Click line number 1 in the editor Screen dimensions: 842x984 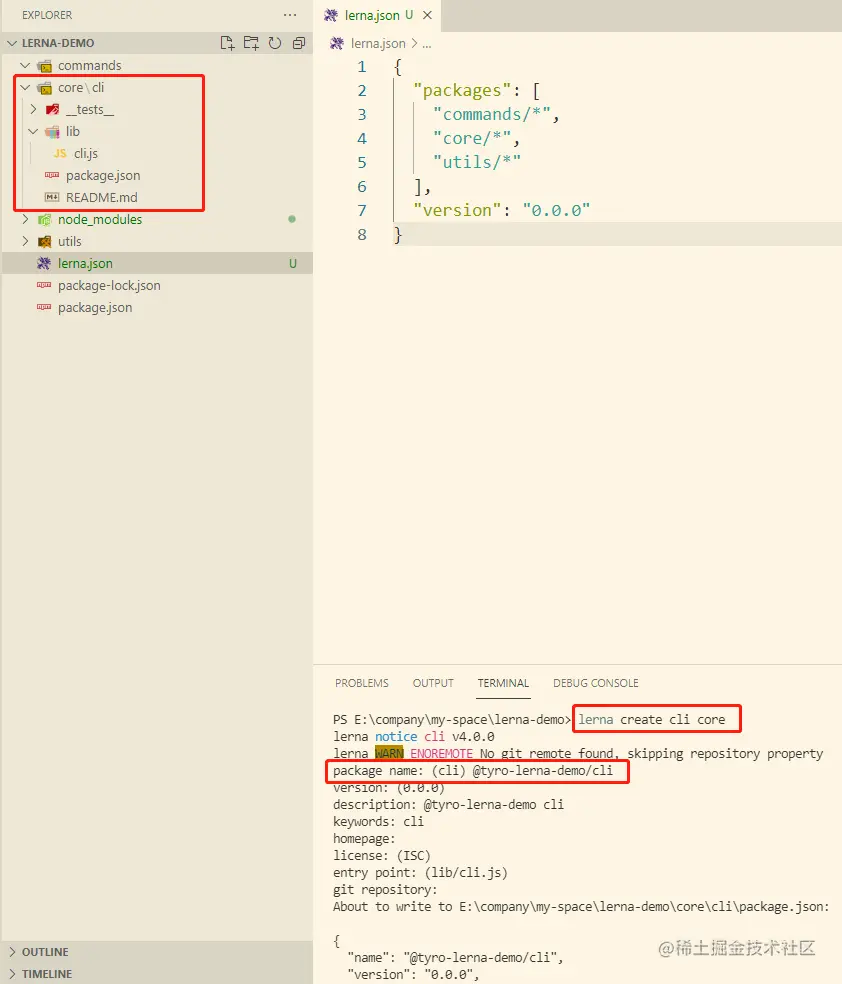[361, 67]
